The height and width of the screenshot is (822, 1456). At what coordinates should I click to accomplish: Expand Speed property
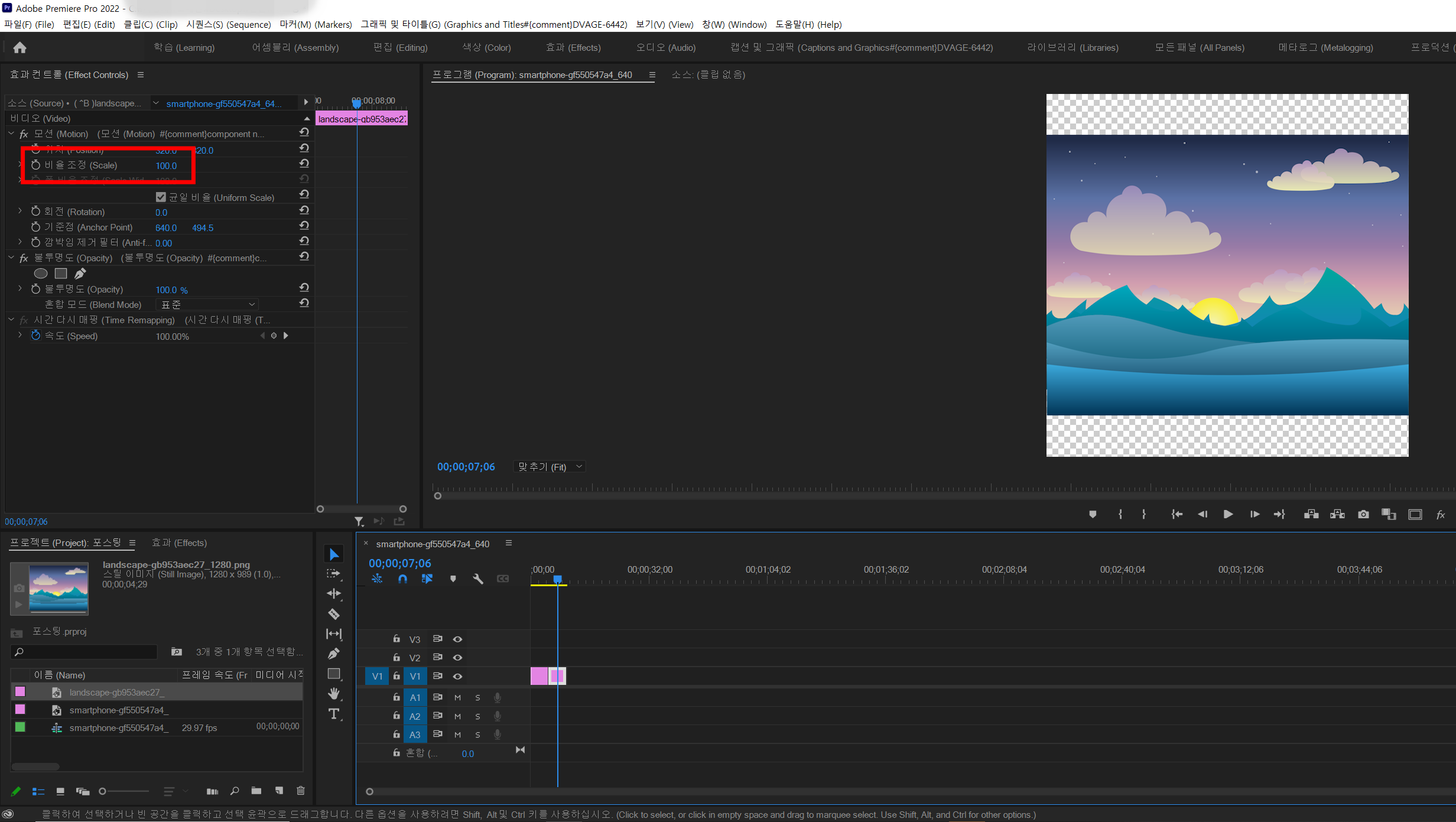click(20, 335)
